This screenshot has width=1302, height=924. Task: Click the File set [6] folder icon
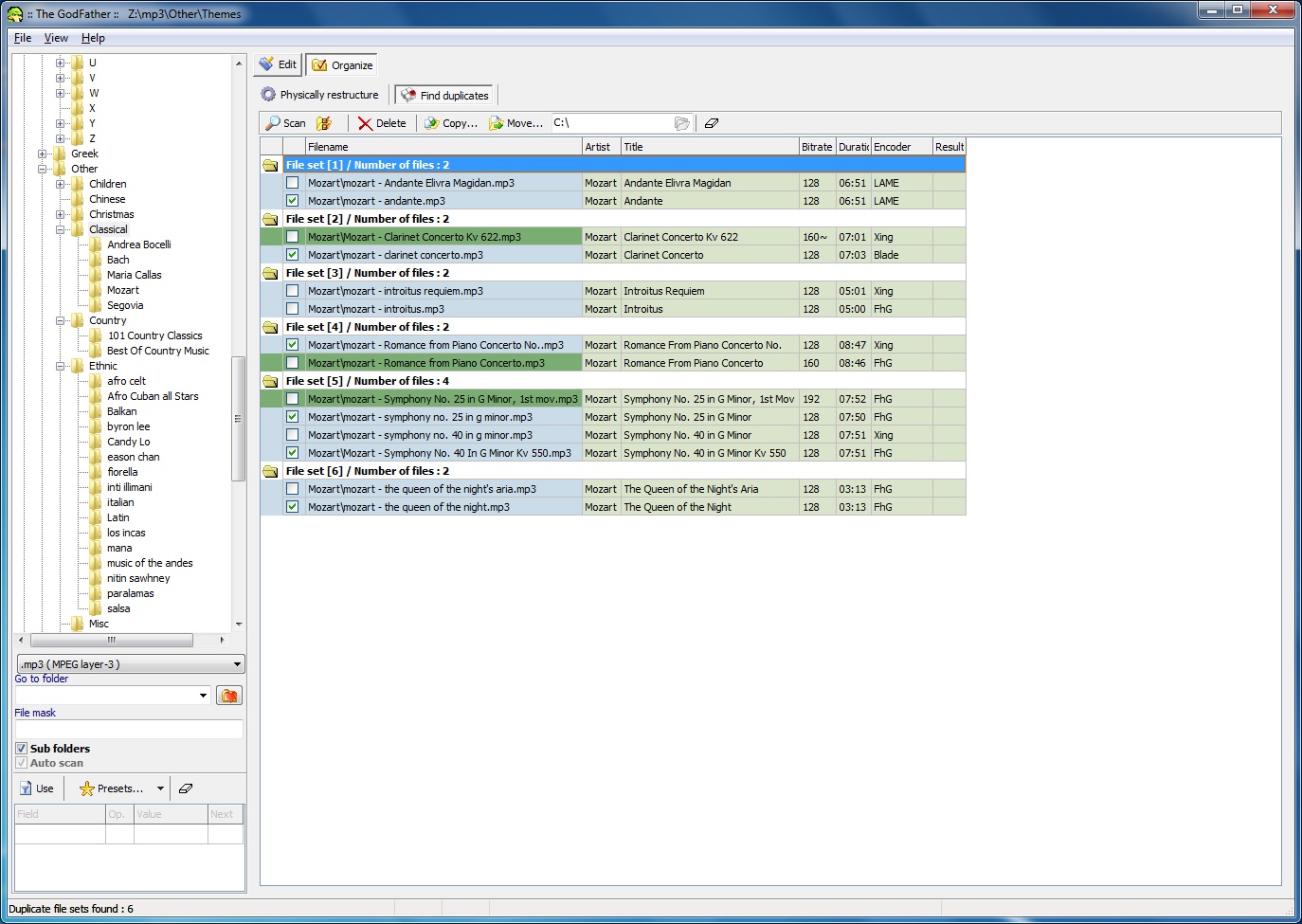click(x=271, y=471)
